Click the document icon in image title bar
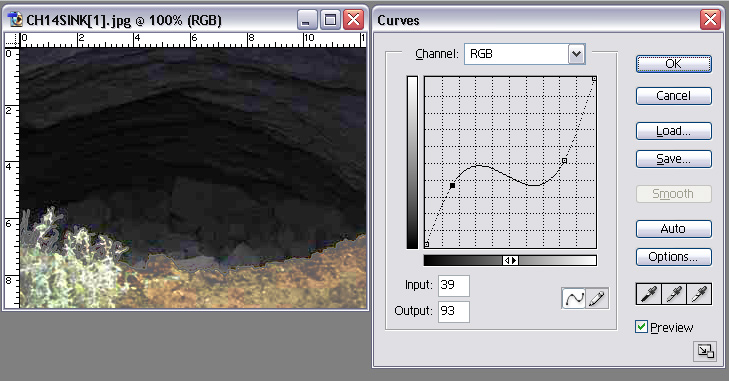 pos(14,20)
